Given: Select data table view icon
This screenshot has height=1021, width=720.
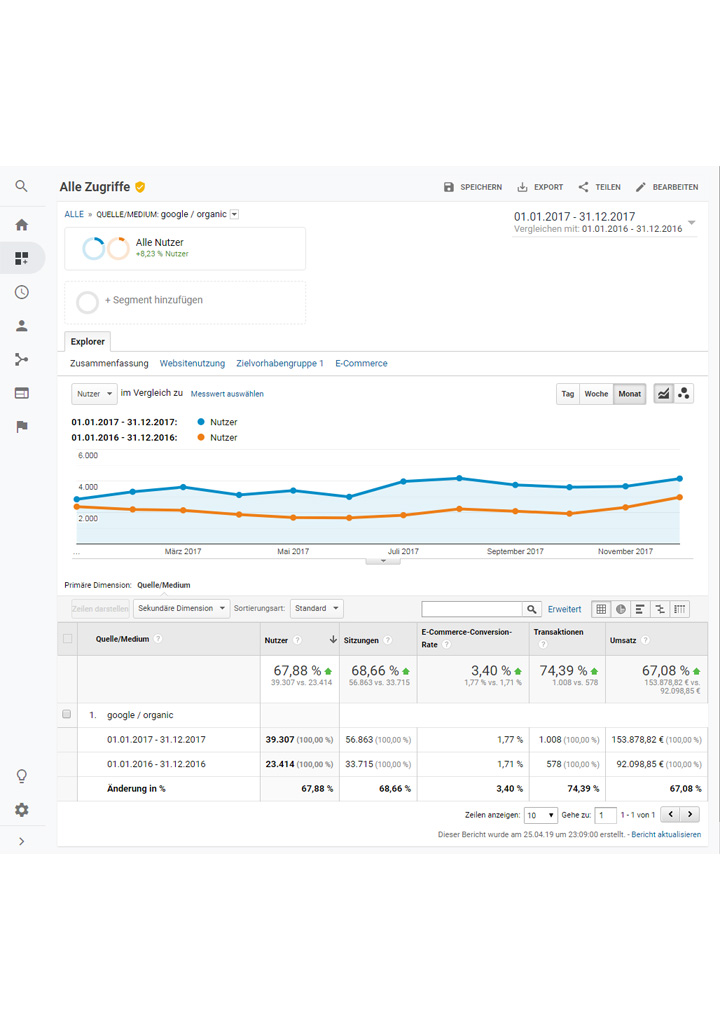Looking at the screenshot, I should click(601, 609).
